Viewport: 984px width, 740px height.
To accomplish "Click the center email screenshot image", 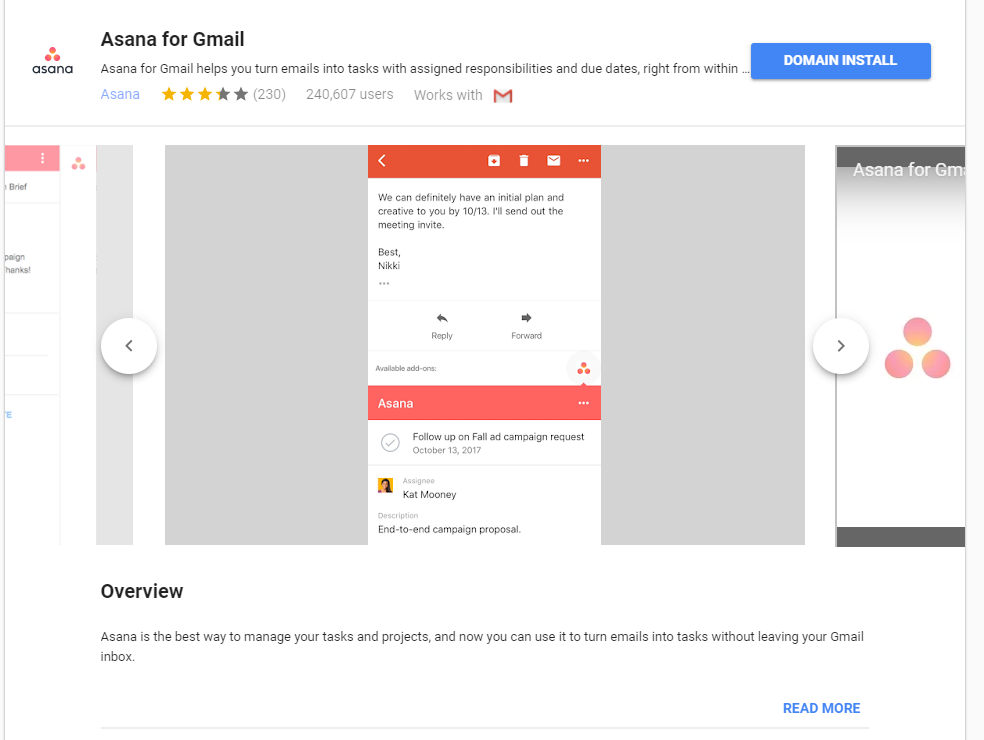I will 484,345.
